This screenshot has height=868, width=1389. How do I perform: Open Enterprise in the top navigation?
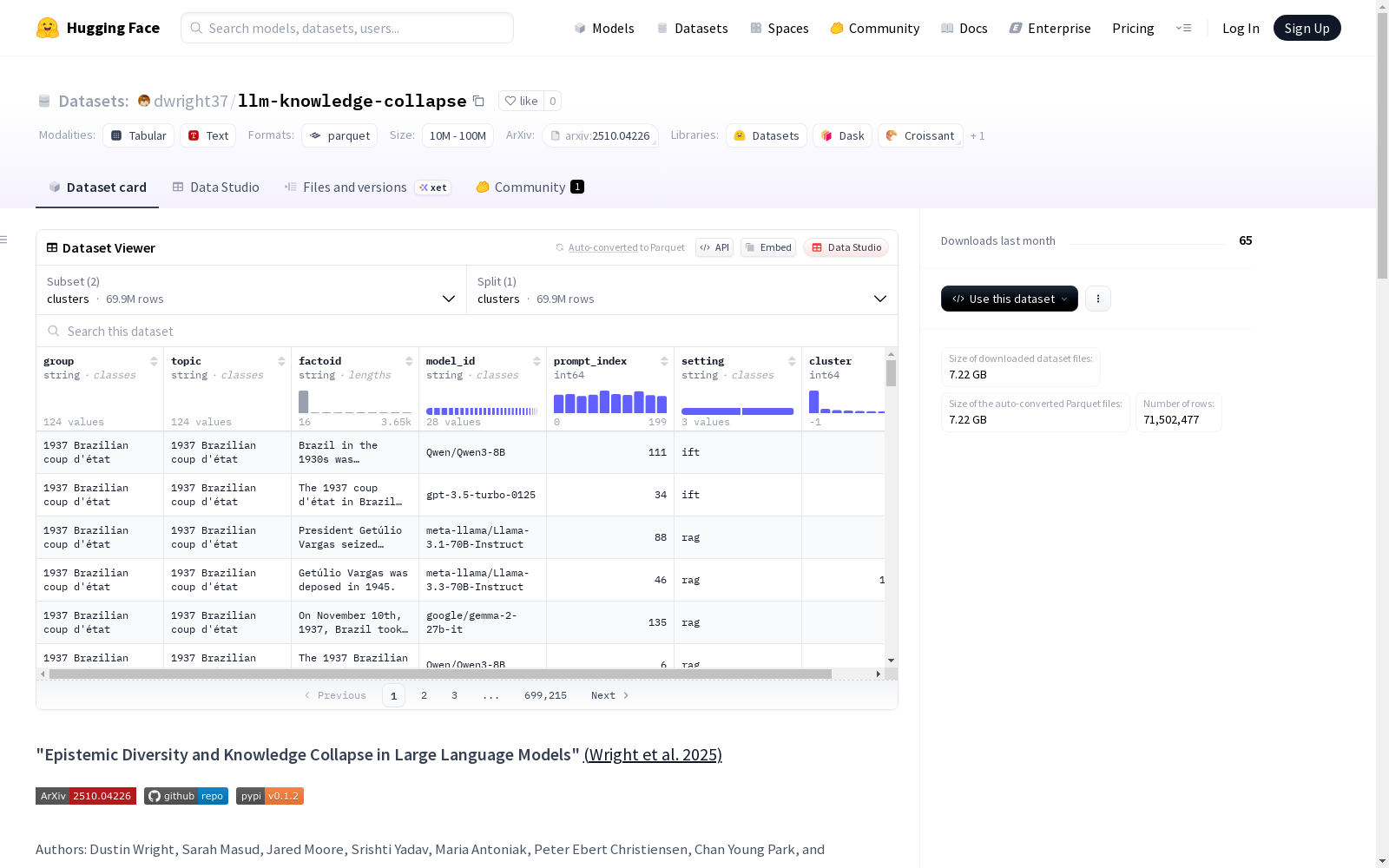[x=1050, y=28]
